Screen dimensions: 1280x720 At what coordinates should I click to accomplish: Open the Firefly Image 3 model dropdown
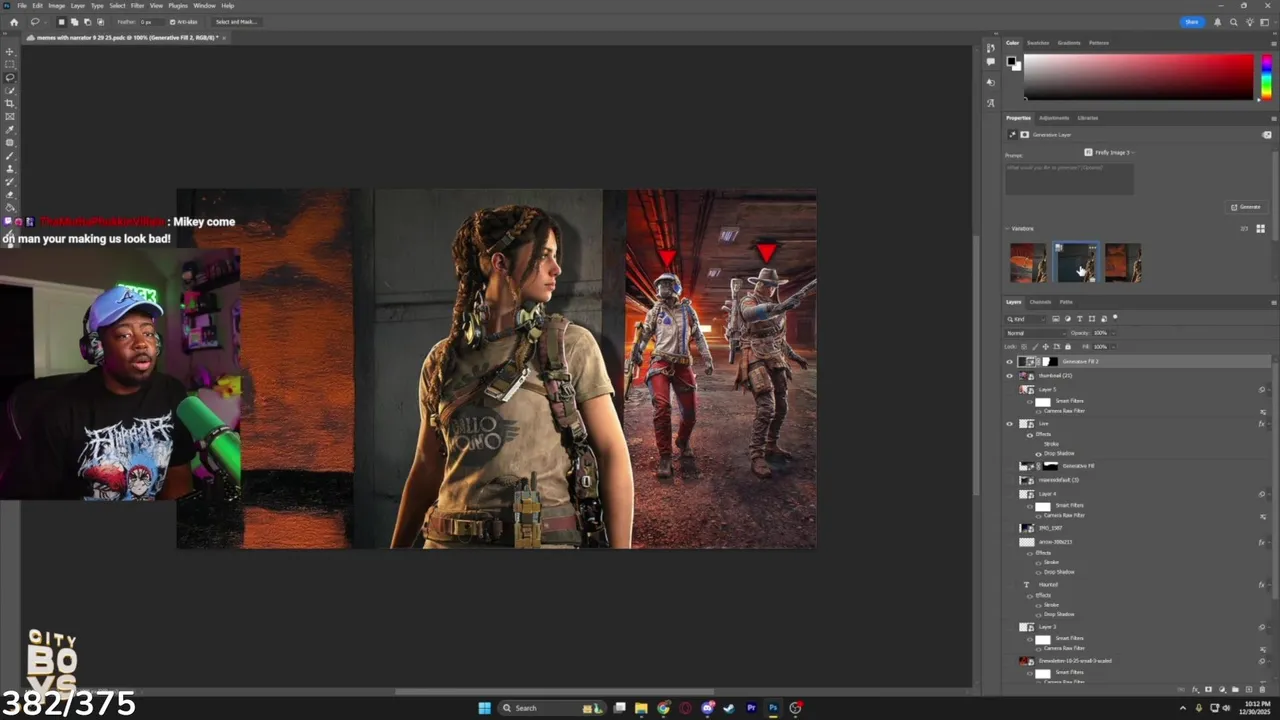(1109, 152)
